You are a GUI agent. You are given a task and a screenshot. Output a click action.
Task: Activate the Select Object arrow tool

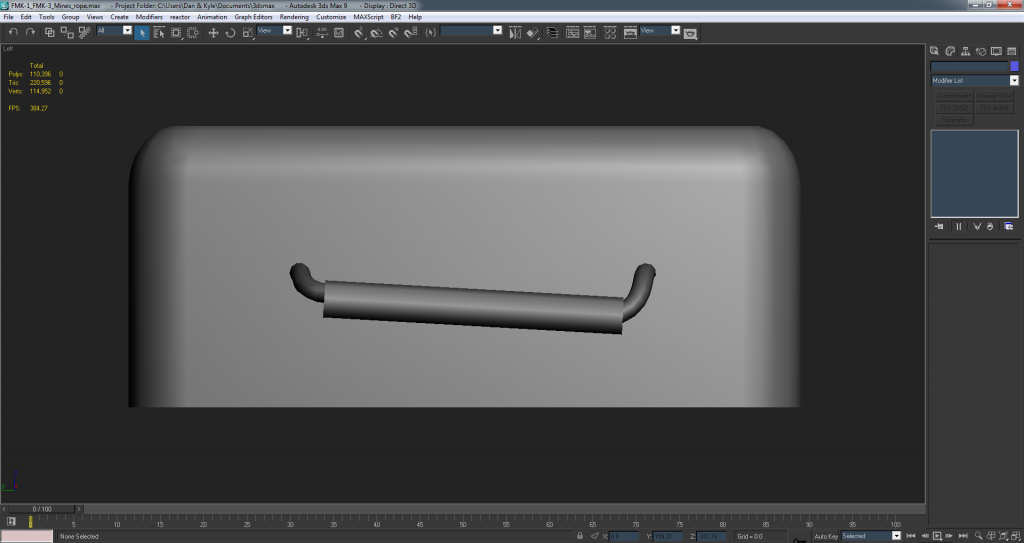pos(142,32)
